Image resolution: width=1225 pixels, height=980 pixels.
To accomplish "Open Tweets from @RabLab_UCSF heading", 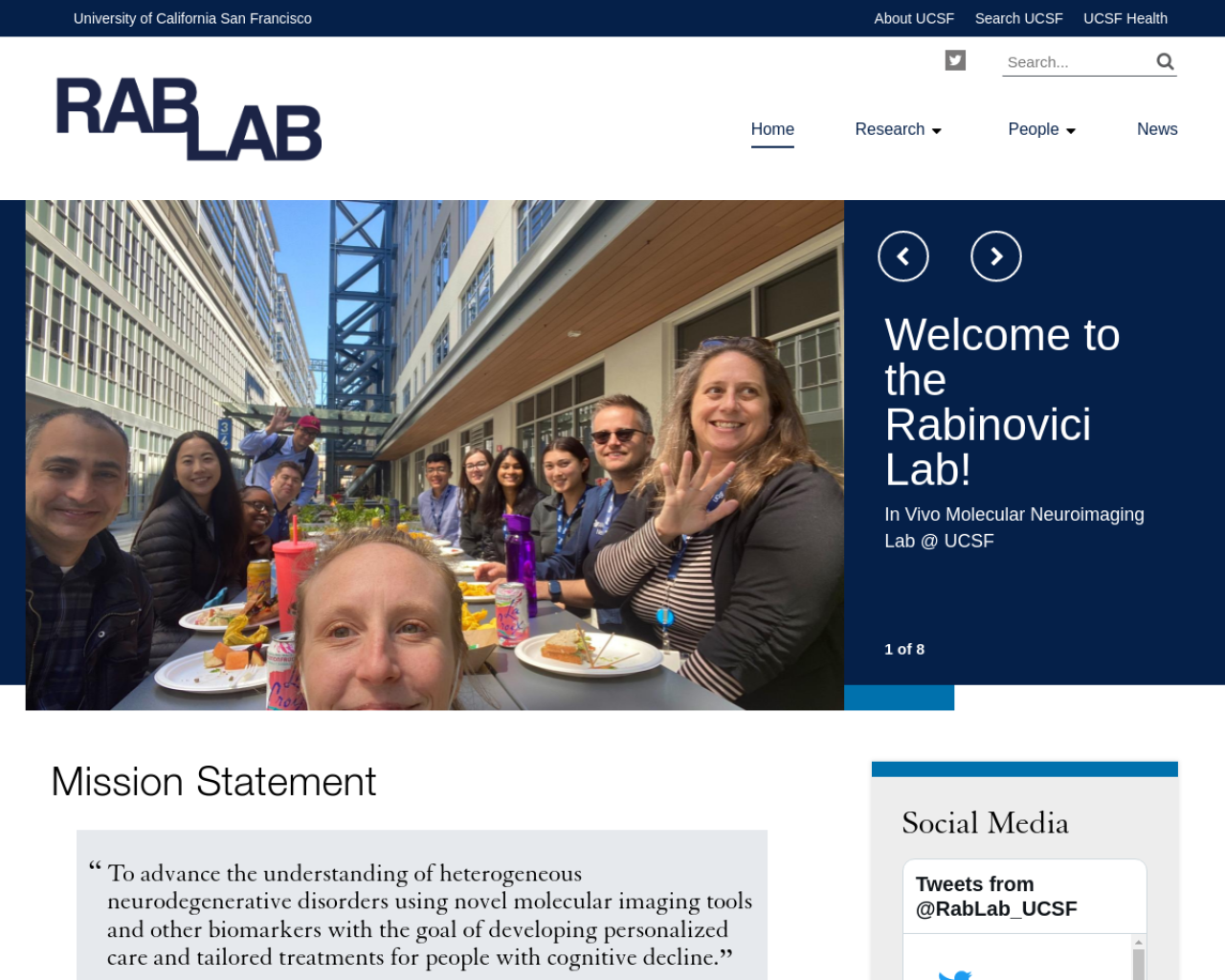I will click(996, 897).
